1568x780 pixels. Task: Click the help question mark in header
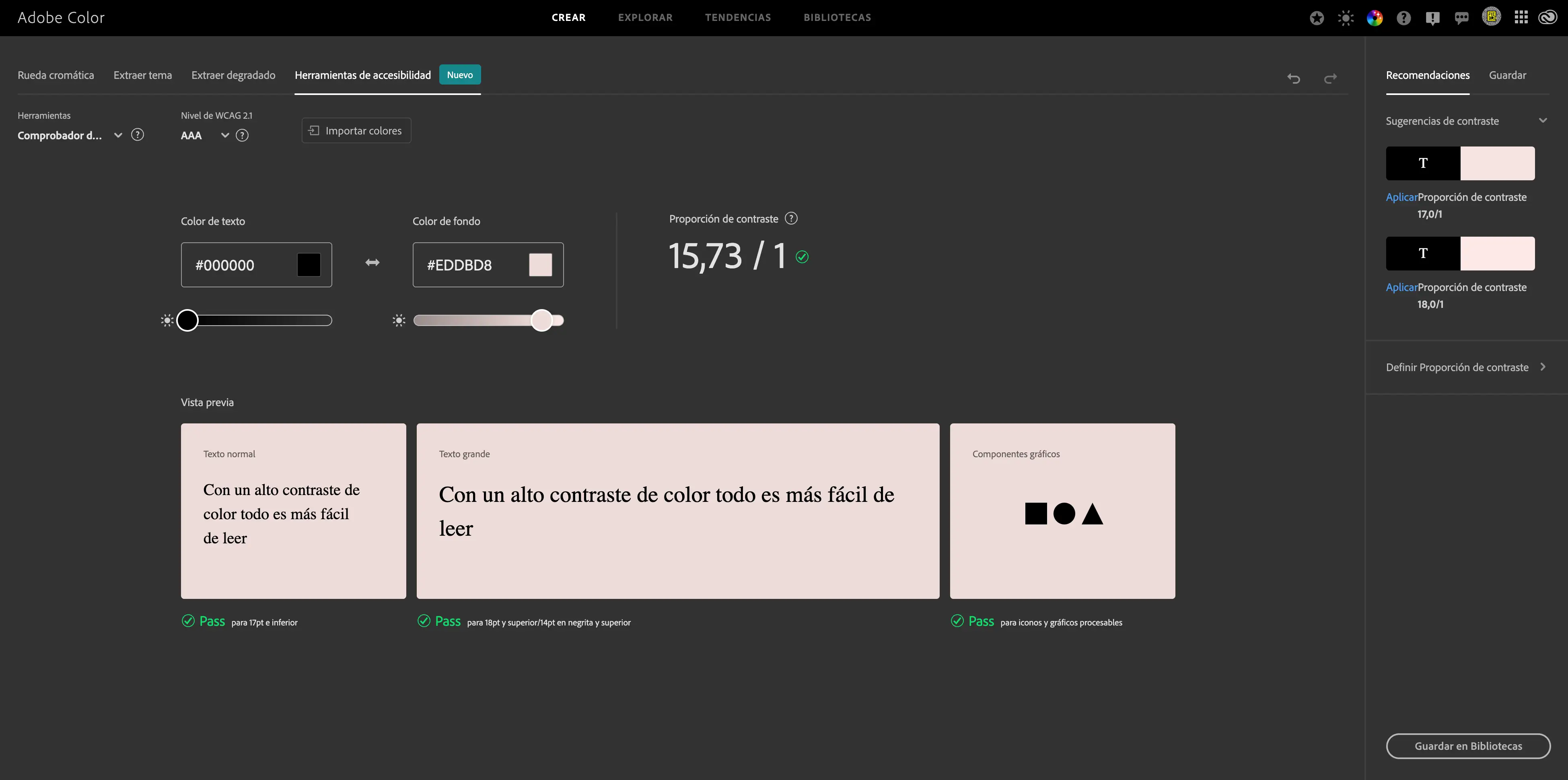coord(1403,18)
